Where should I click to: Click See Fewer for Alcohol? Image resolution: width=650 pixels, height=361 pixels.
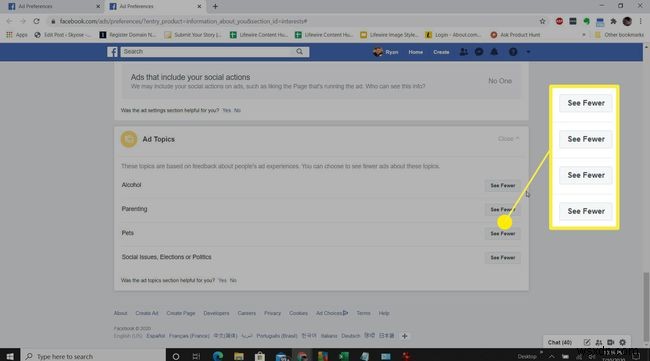coord(502,186)
